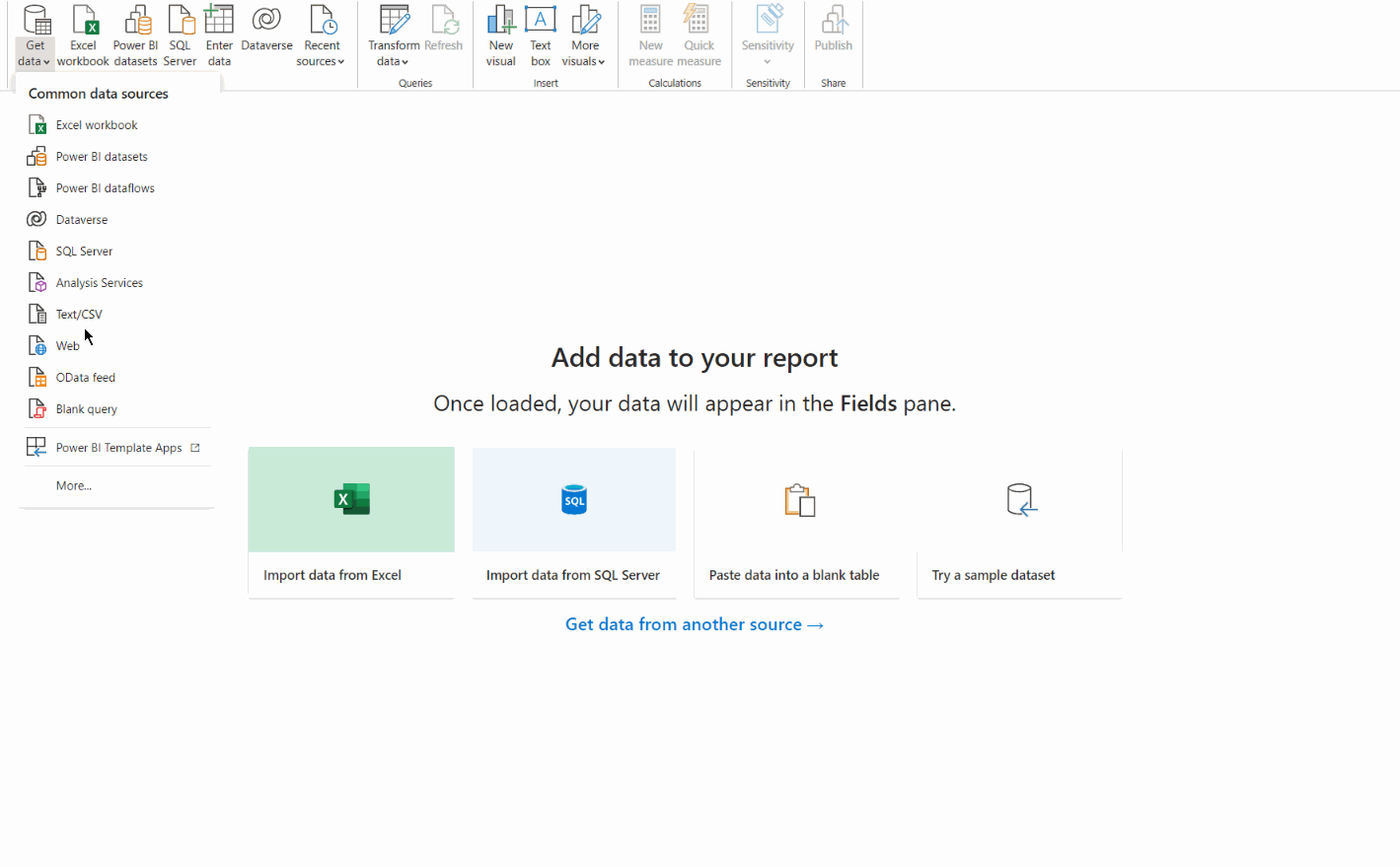Open Power BI Template Apps link

(x=116, y=448)
